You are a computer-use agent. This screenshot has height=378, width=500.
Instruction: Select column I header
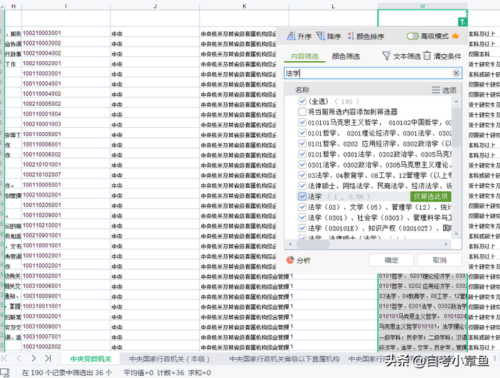[66, 6]
